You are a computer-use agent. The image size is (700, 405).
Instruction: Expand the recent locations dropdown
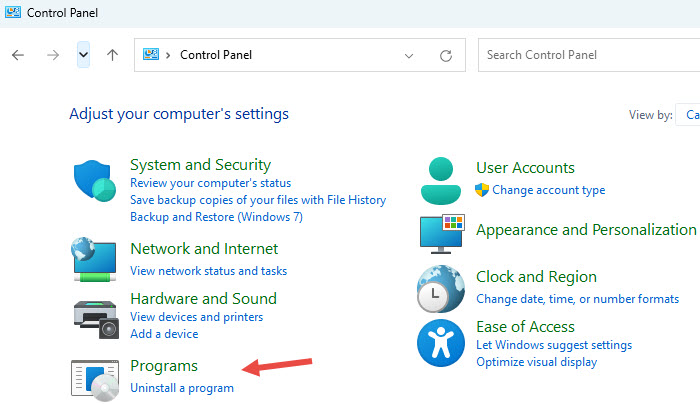(x=83, y=55)
